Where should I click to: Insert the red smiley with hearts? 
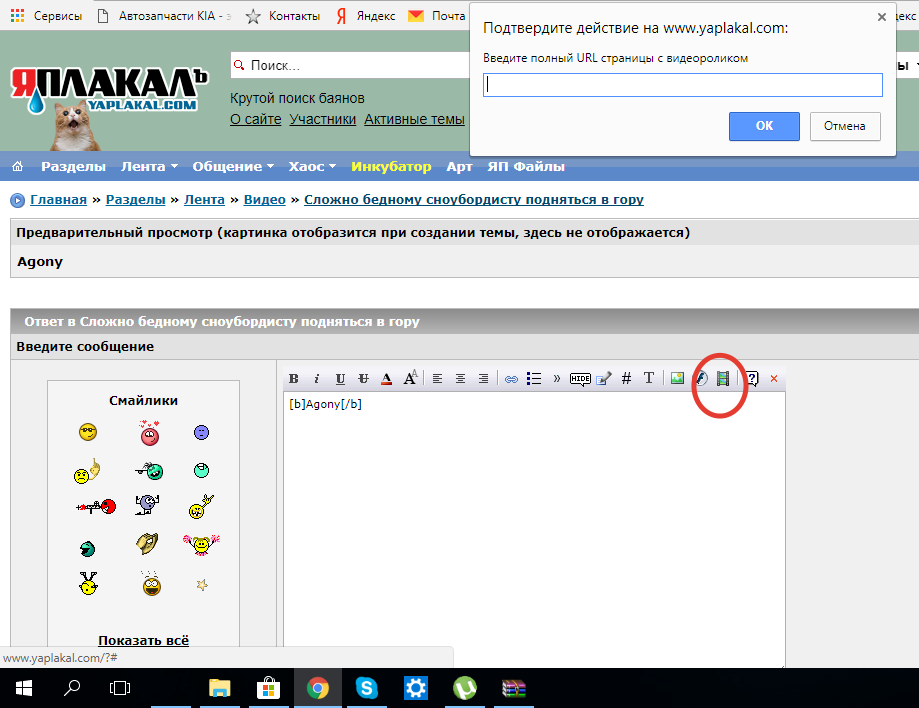click(x=149, y=433)
